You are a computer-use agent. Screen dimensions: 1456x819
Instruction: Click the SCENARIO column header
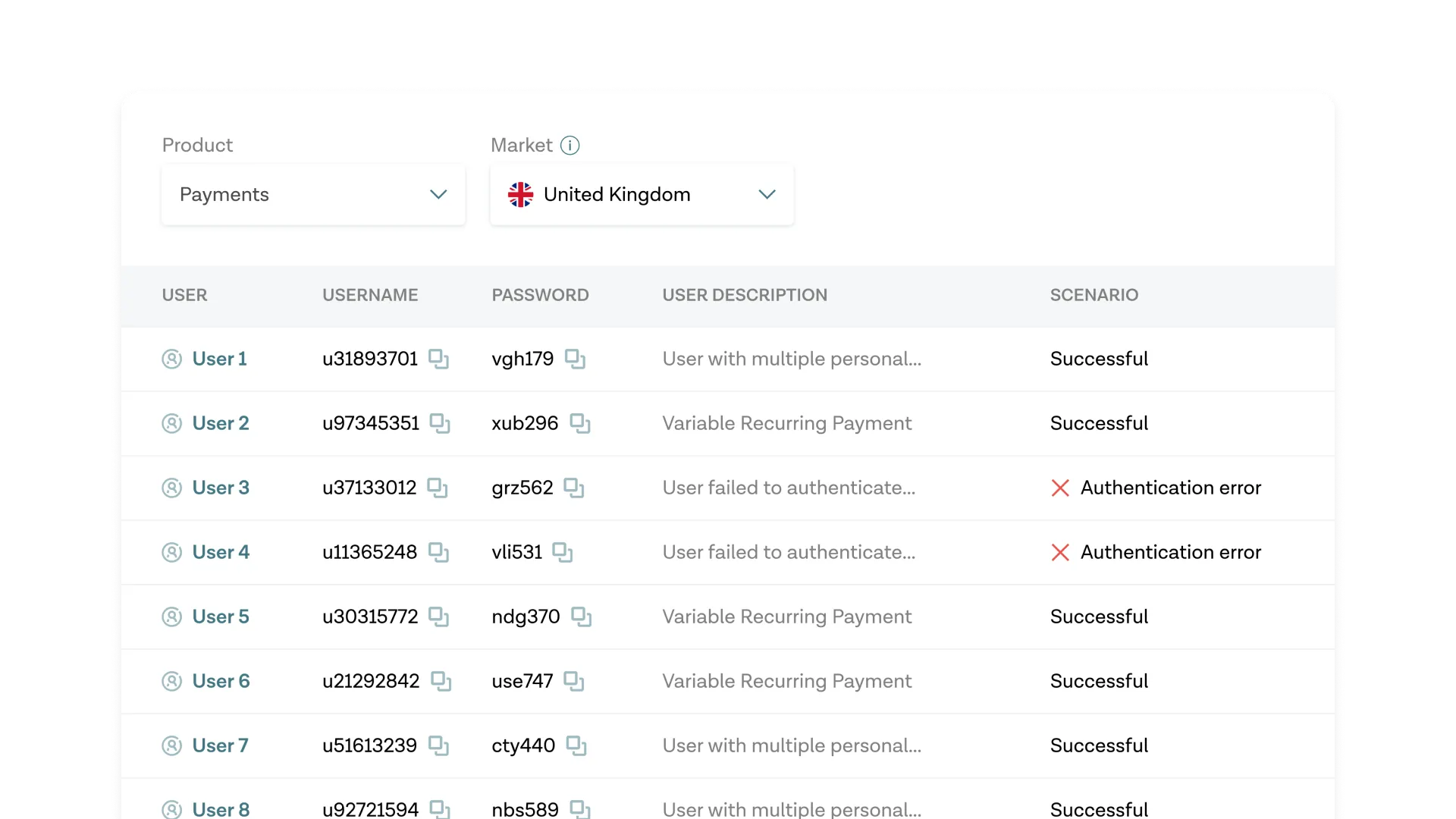point(1094,295)
